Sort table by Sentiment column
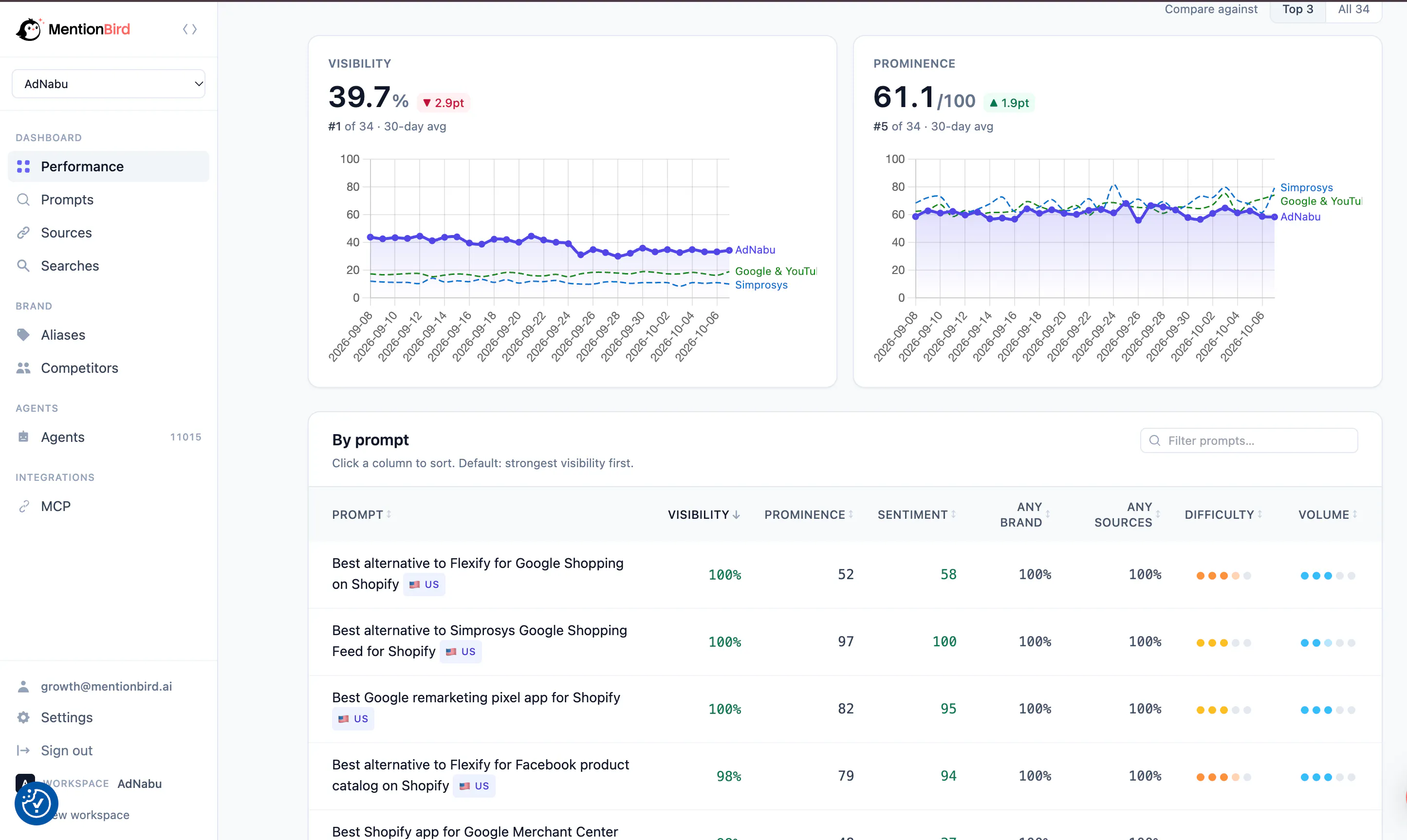The width and height of the screenshot is (1407, 840). coord(916,514)
